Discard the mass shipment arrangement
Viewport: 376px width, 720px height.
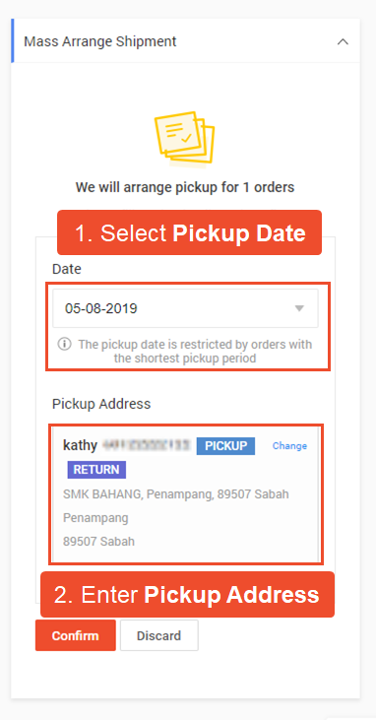tap(159, 636)
